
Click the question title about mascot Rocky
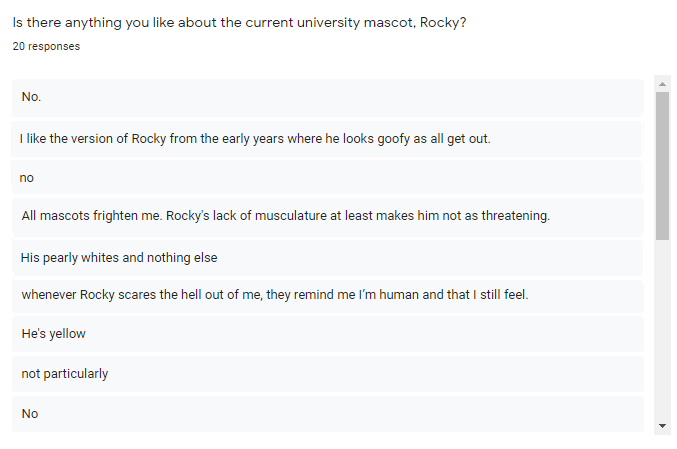point(239,23)
